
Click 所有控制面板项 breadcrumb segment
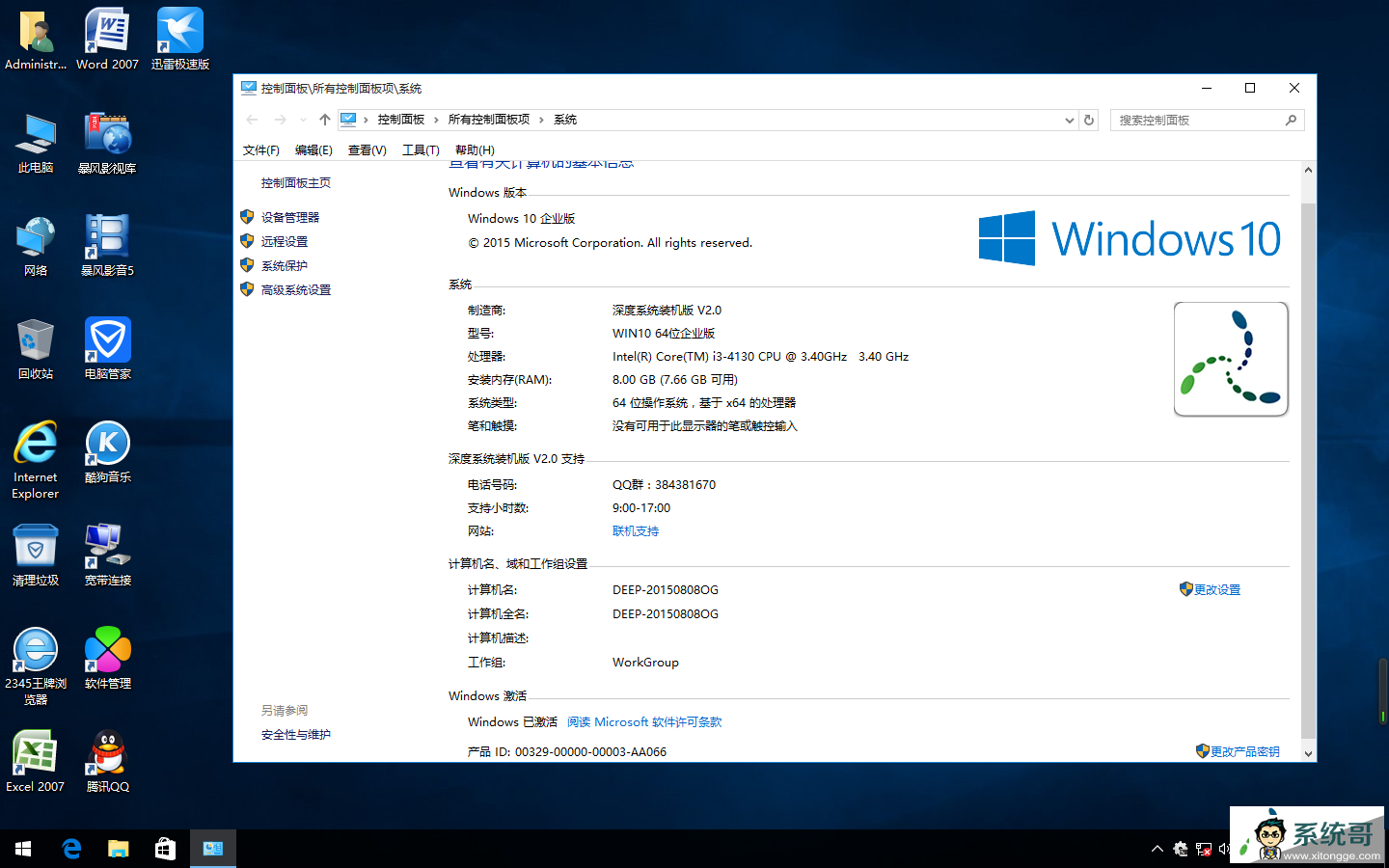click(x=489, y=120)
